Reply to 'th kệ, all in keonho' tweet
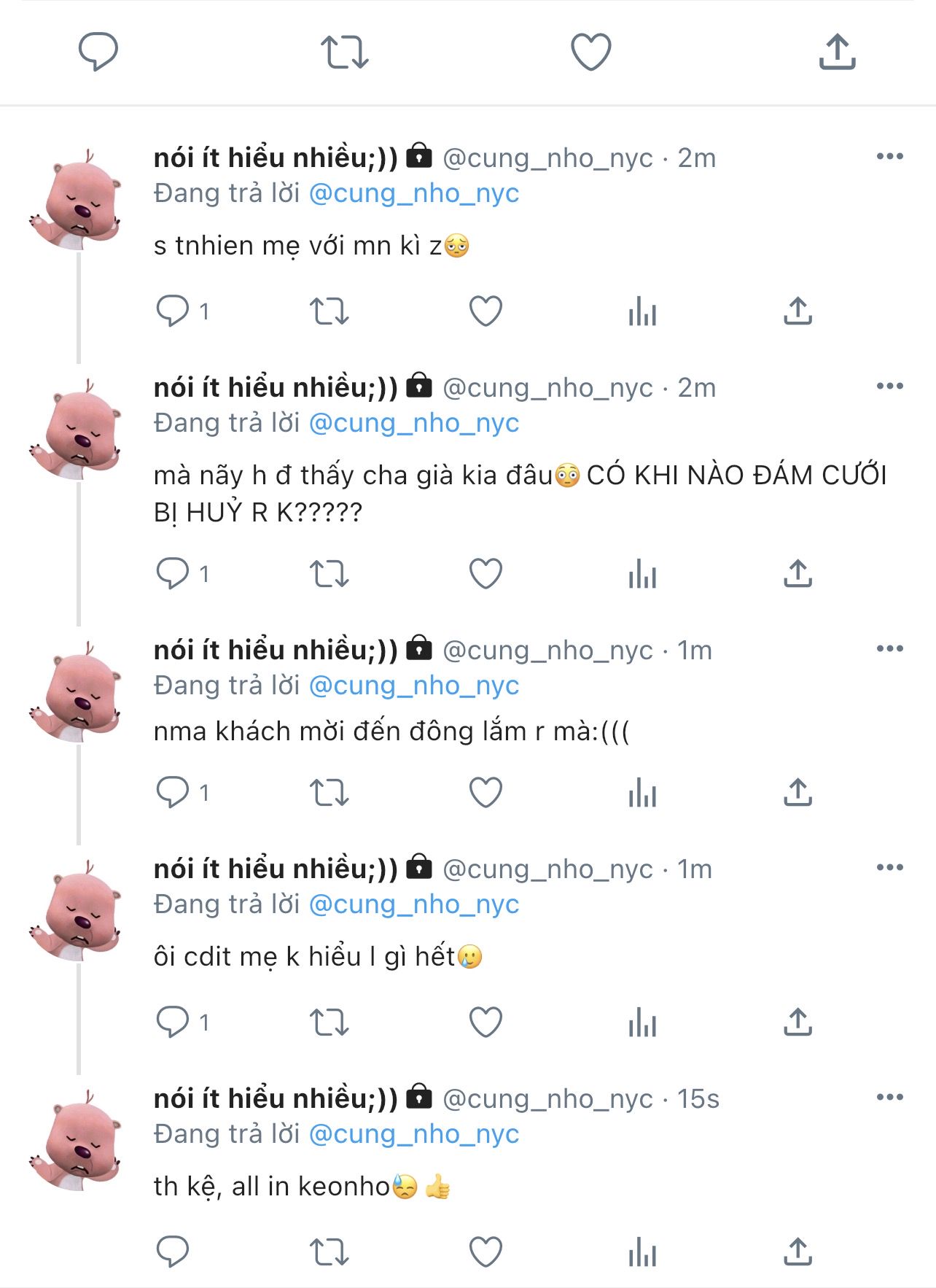The height and width of the screenshot is (1288, 936). click(173, 1252)
